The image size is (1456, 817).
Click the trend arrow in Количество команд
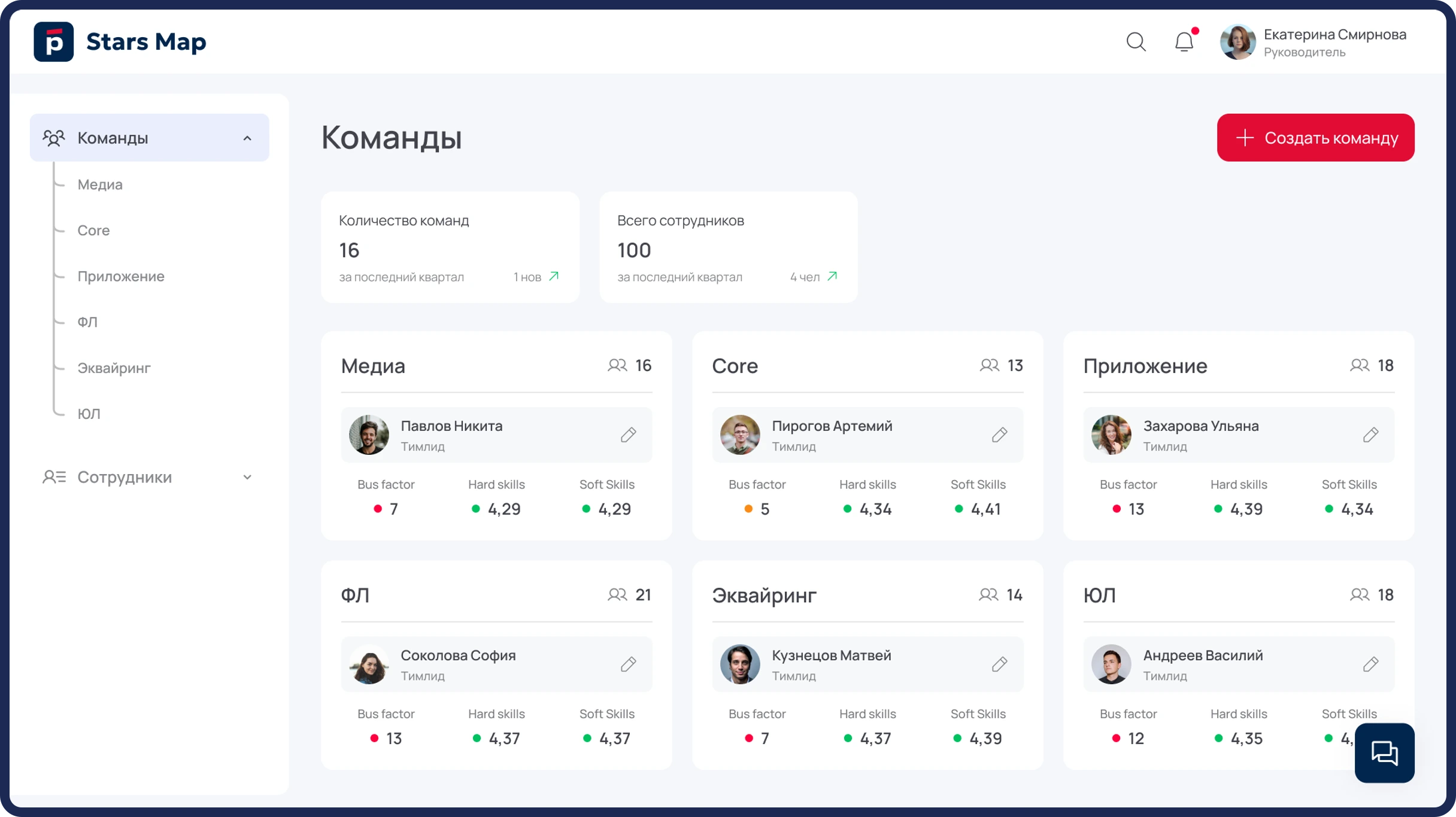coord(554,277)
